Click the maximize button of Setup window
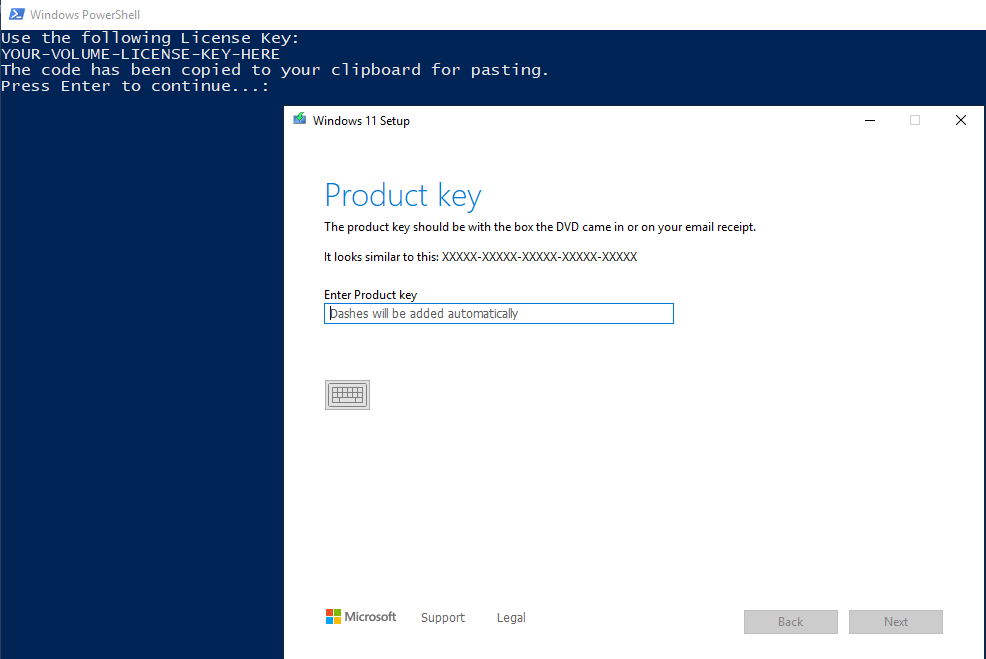This screenshot has width=986, height=659. [x=915, y=120]
